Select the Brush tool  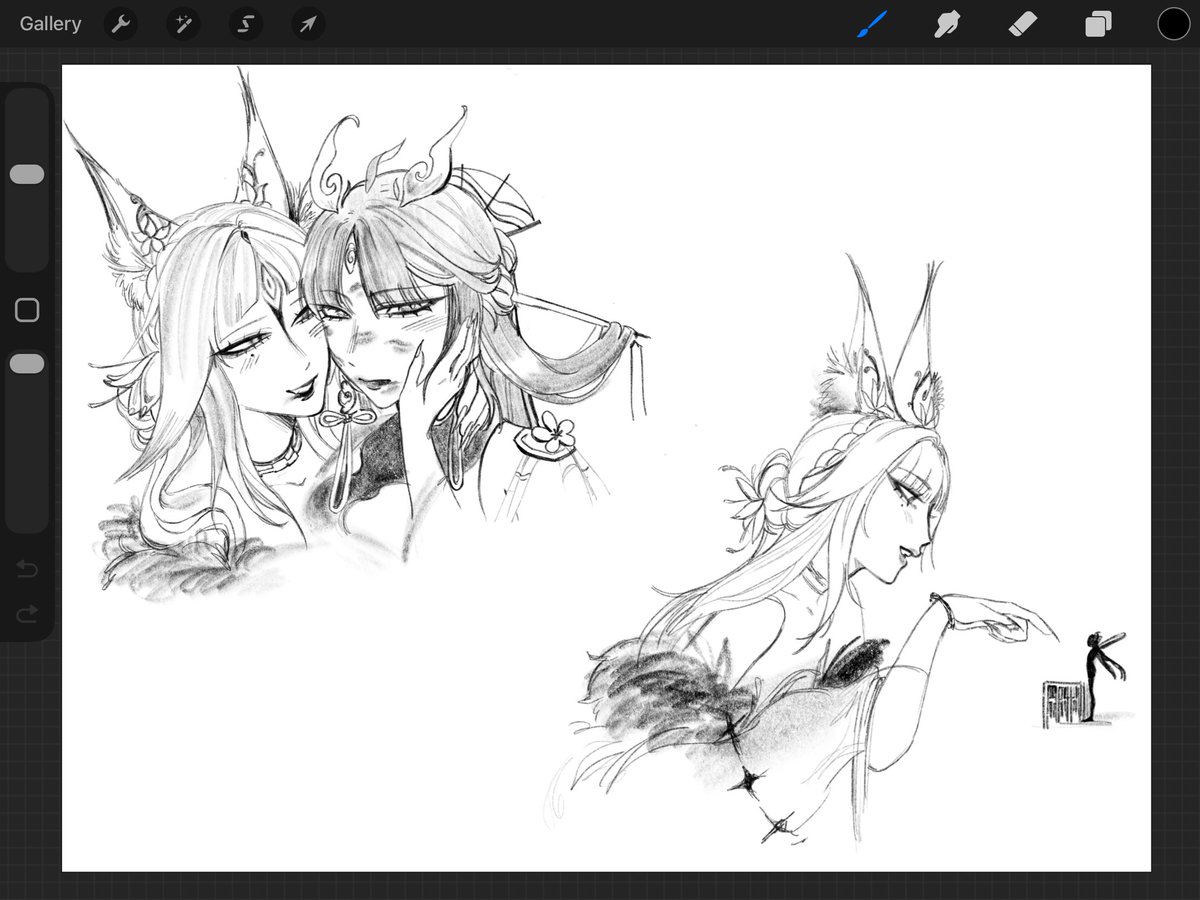872,24
